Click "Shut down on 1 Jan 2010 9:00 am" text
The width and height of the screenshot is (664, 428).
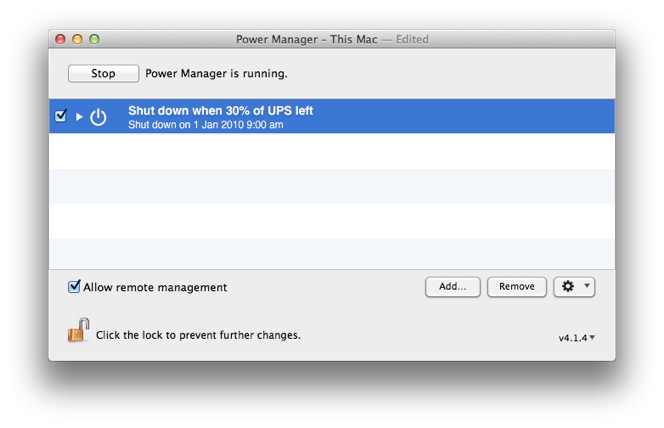pos(206,125)
